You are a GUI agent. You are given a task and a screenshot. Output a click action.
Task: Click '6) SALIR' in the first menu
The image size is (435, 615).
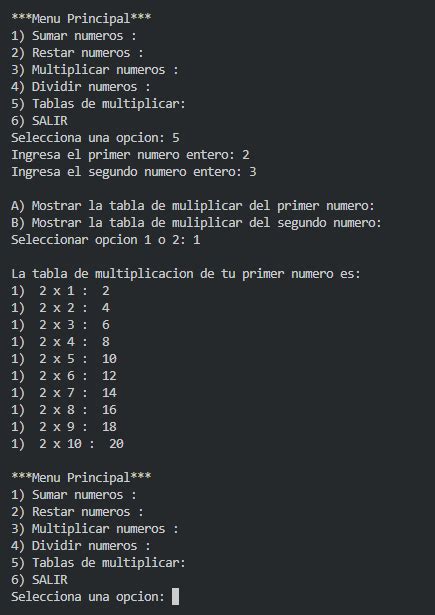pyautogui.click(x=39, y=121)
